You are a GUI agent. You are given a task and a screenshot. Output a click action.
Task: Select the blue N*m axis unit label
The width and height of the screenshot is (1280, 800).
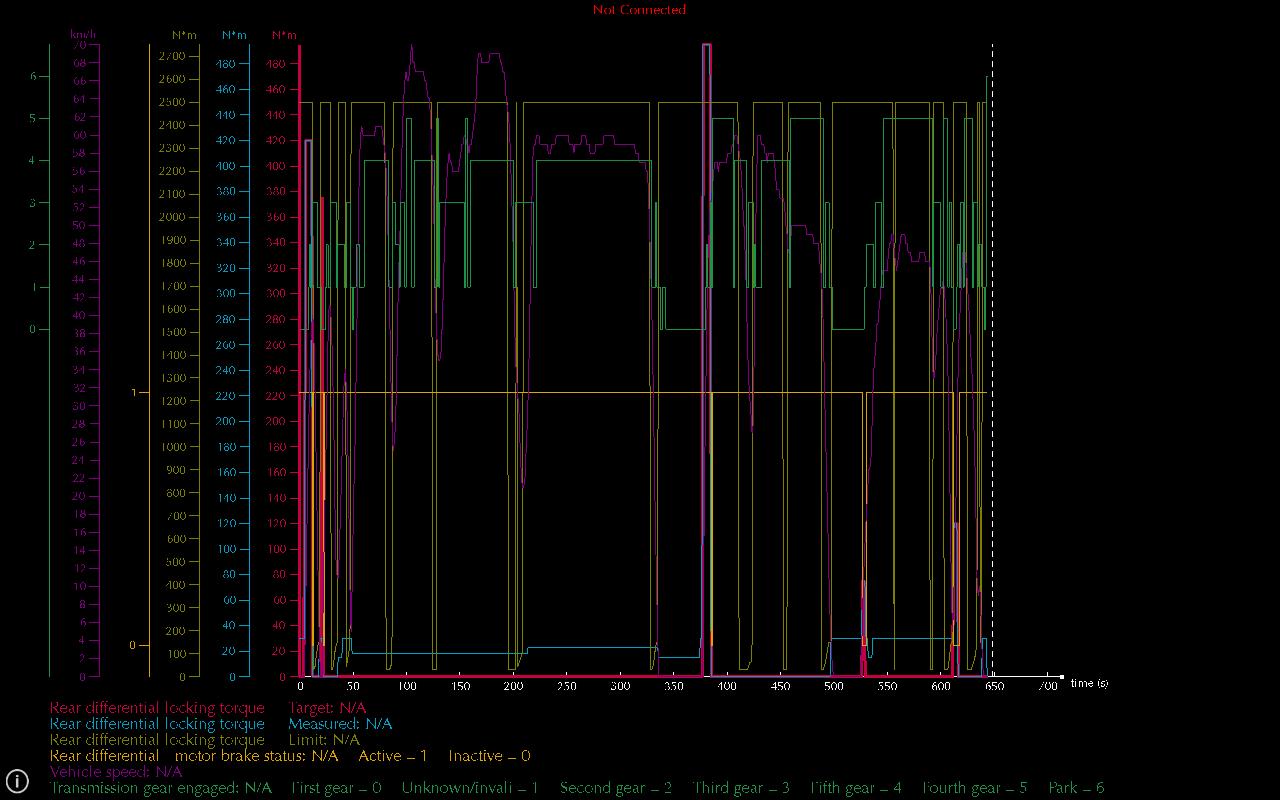234,35
